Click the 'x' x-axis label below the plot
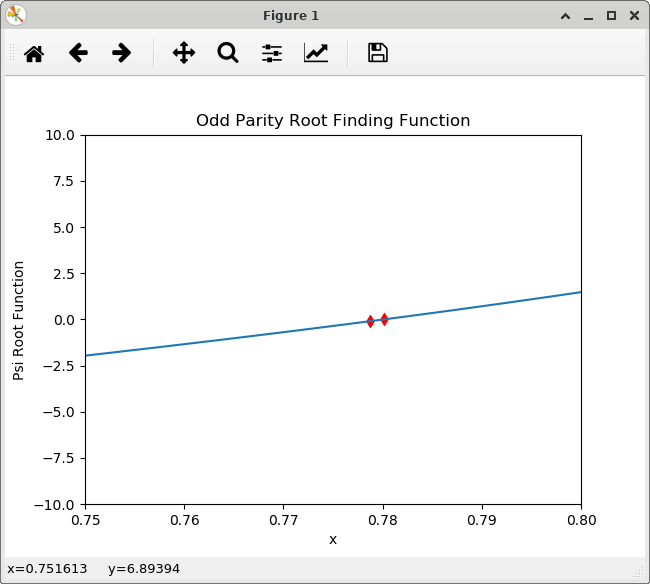 [x=333, y=540]
